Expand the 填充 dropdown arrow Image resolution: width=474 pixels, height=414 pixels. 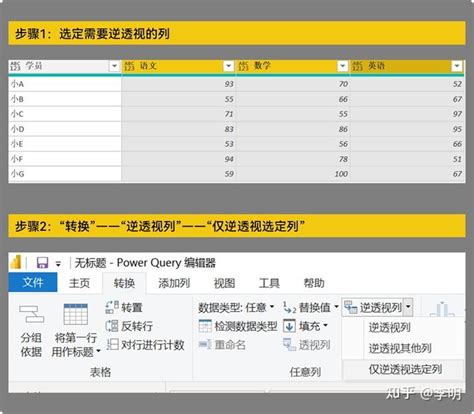[325, 325]
